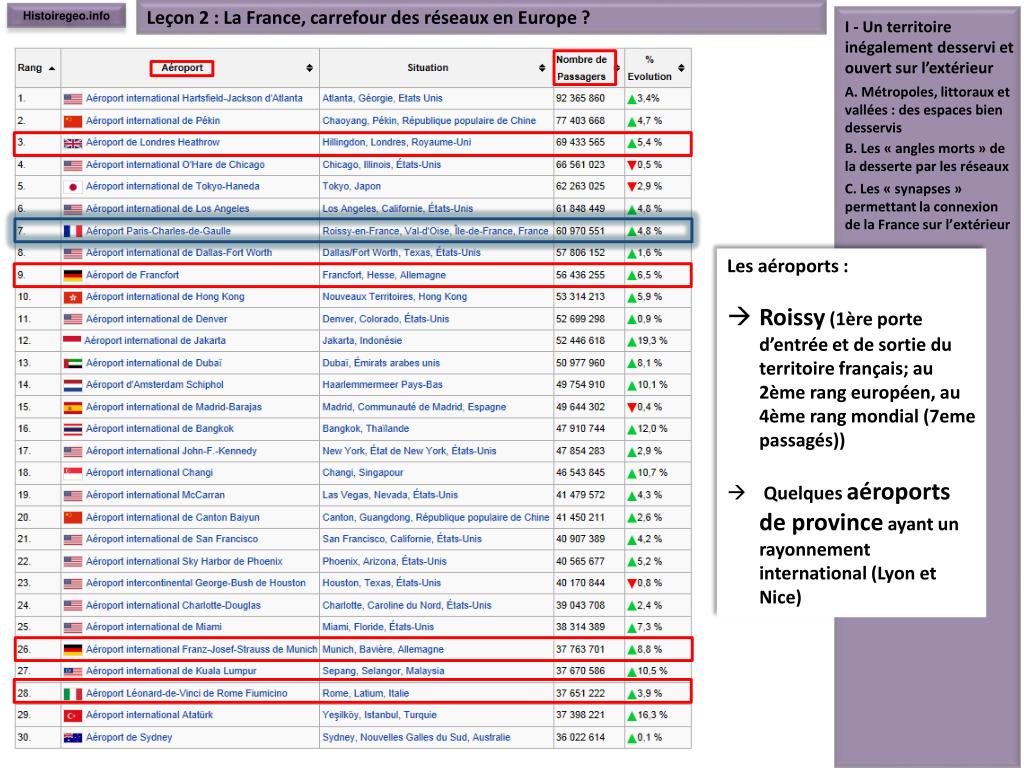
Task: Click the Thai flag beside Aéroport international de Bangkok
Action: (x=72, y=429)
